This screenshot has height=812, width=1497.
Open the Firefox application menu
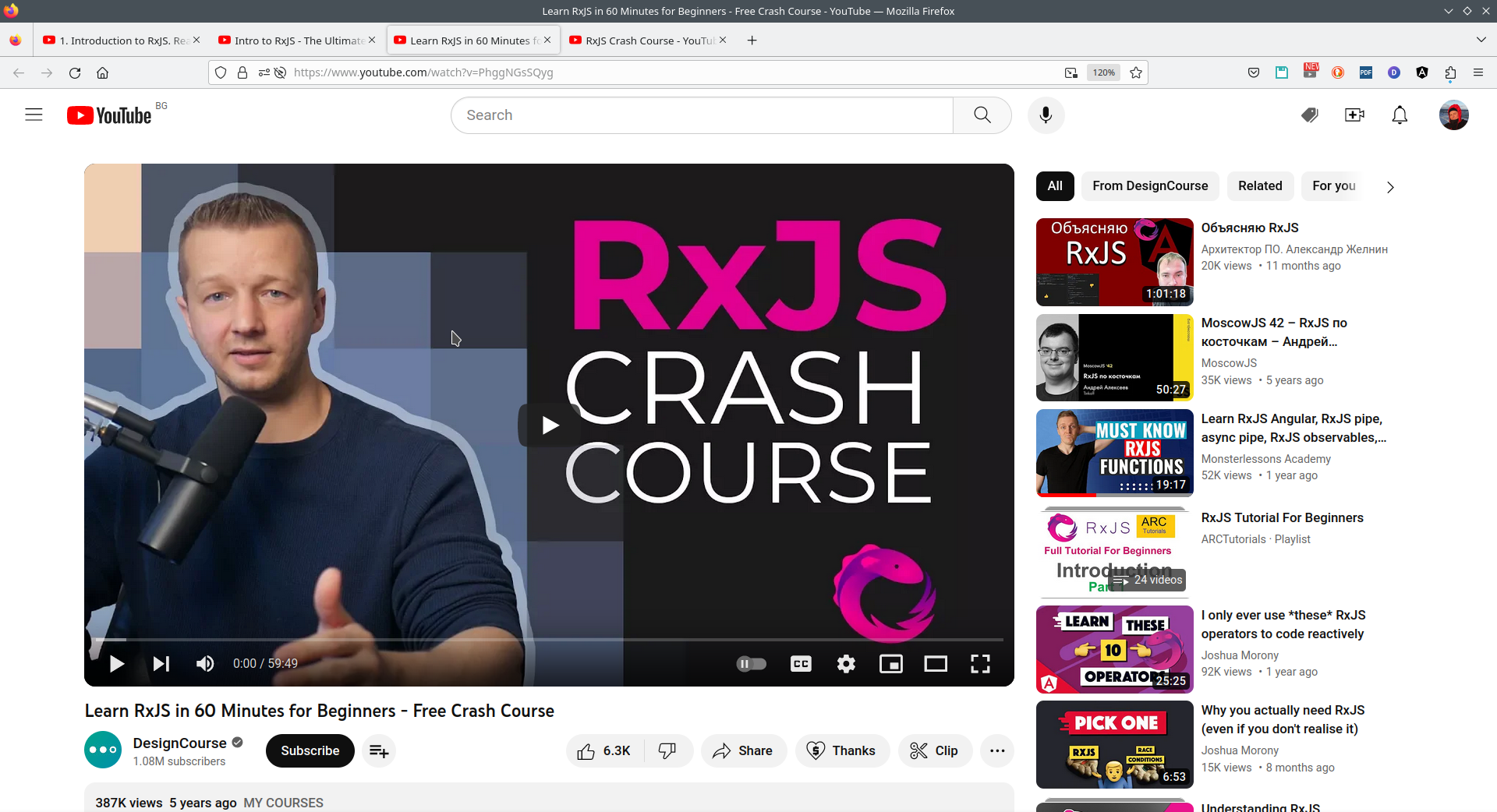1478,72
